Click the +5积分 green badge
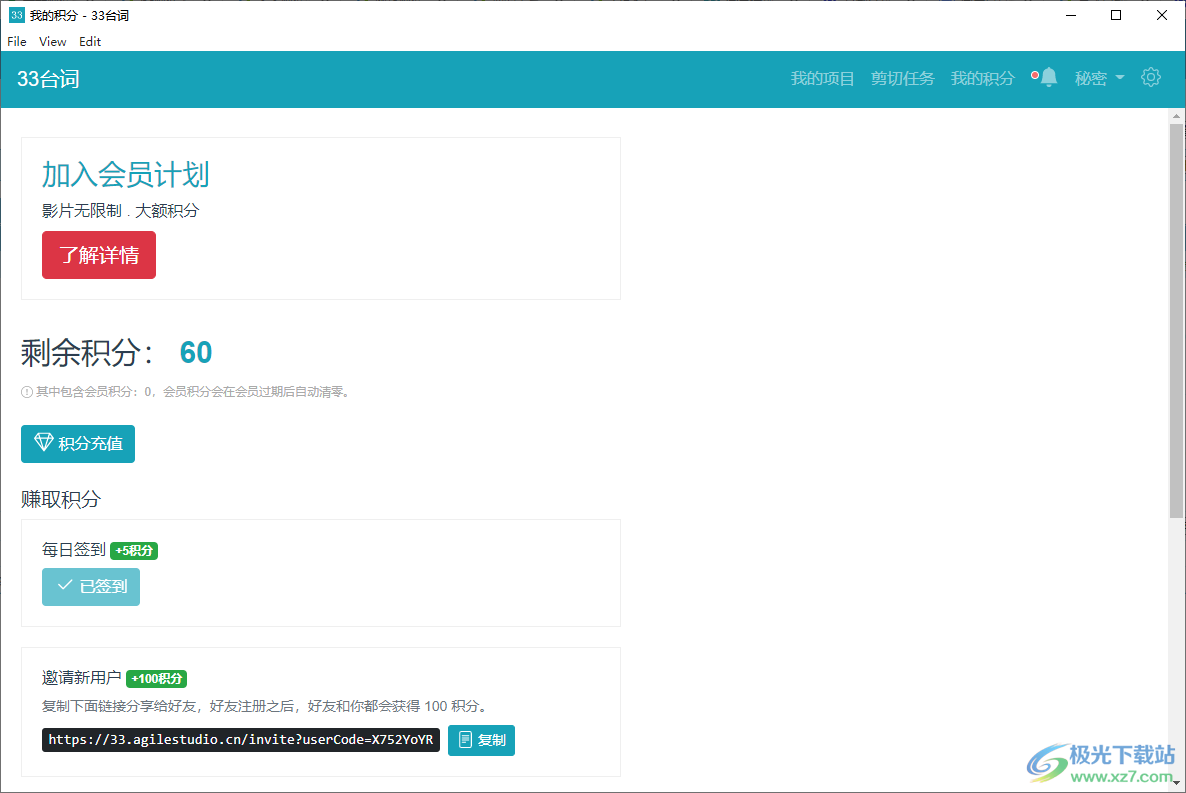 click(134, 551)
